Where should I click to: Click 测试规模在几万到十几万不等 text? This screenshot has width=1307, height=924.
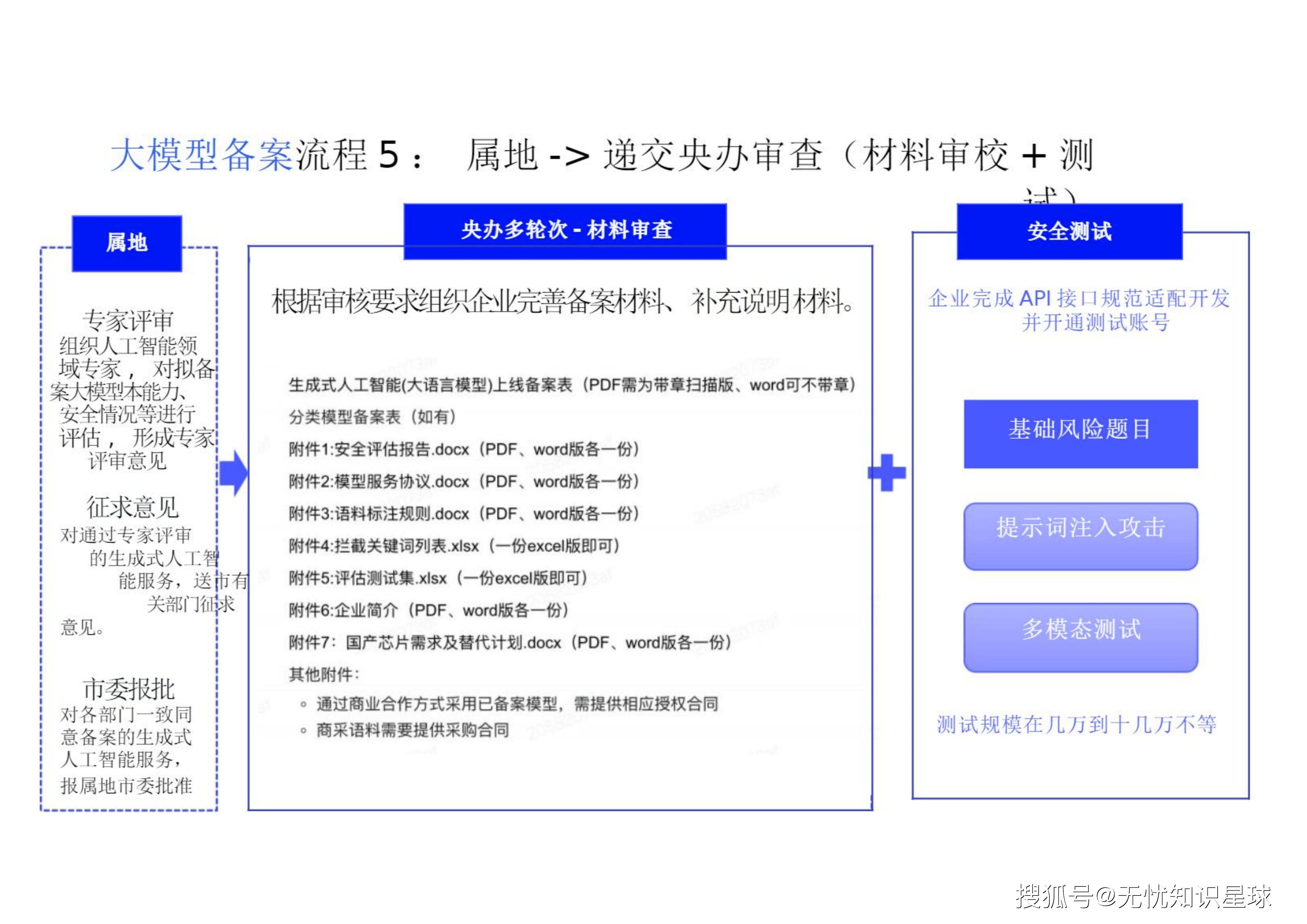[x=1076, y=724]
